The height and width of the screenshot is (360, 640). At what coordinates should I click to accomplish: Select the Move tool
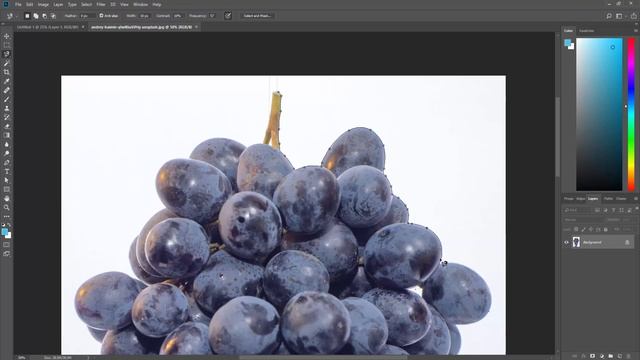pos(7,36)
